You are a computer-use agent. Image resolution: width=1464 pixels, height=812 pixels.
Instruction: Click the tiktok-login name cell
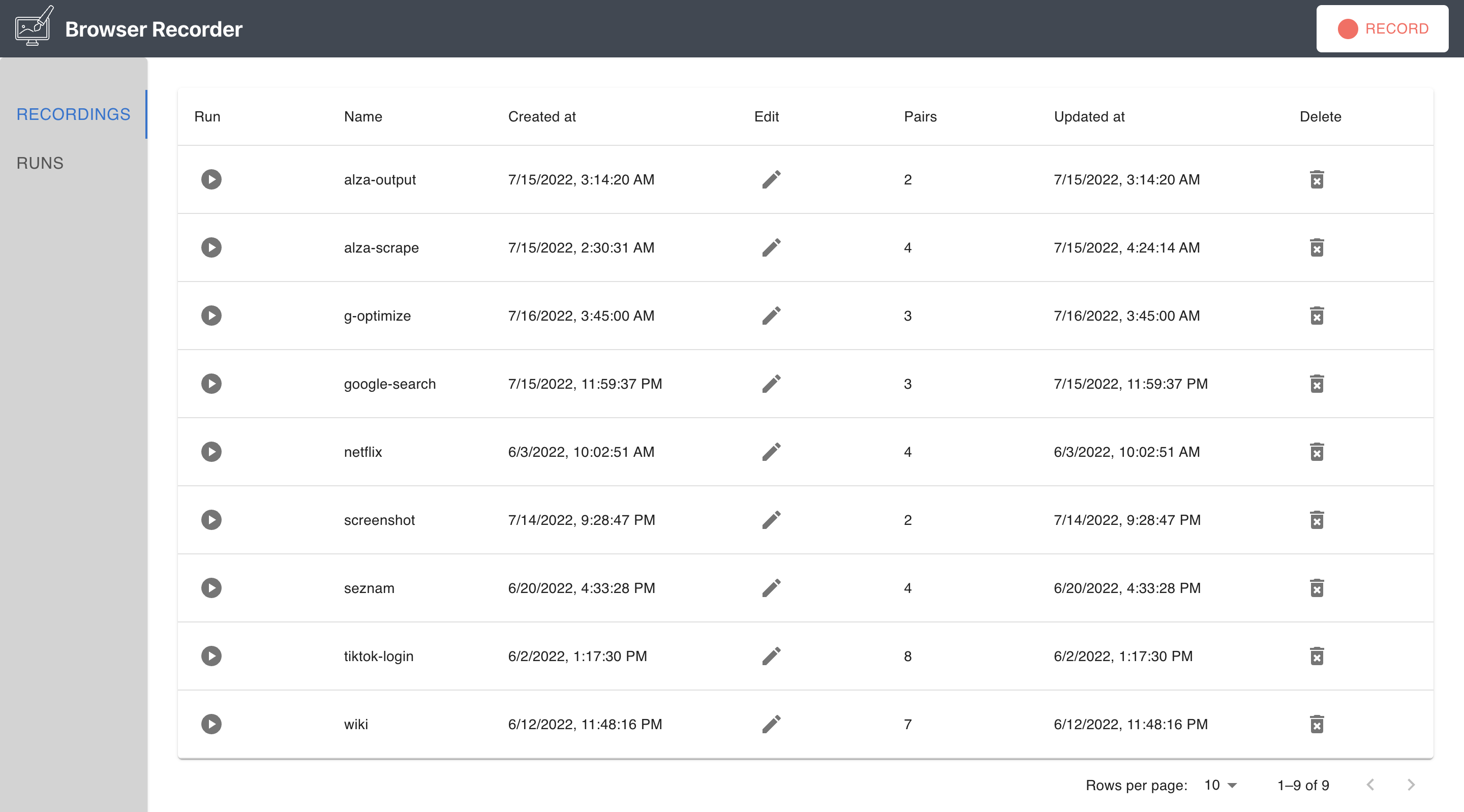(x=379, y=657)
